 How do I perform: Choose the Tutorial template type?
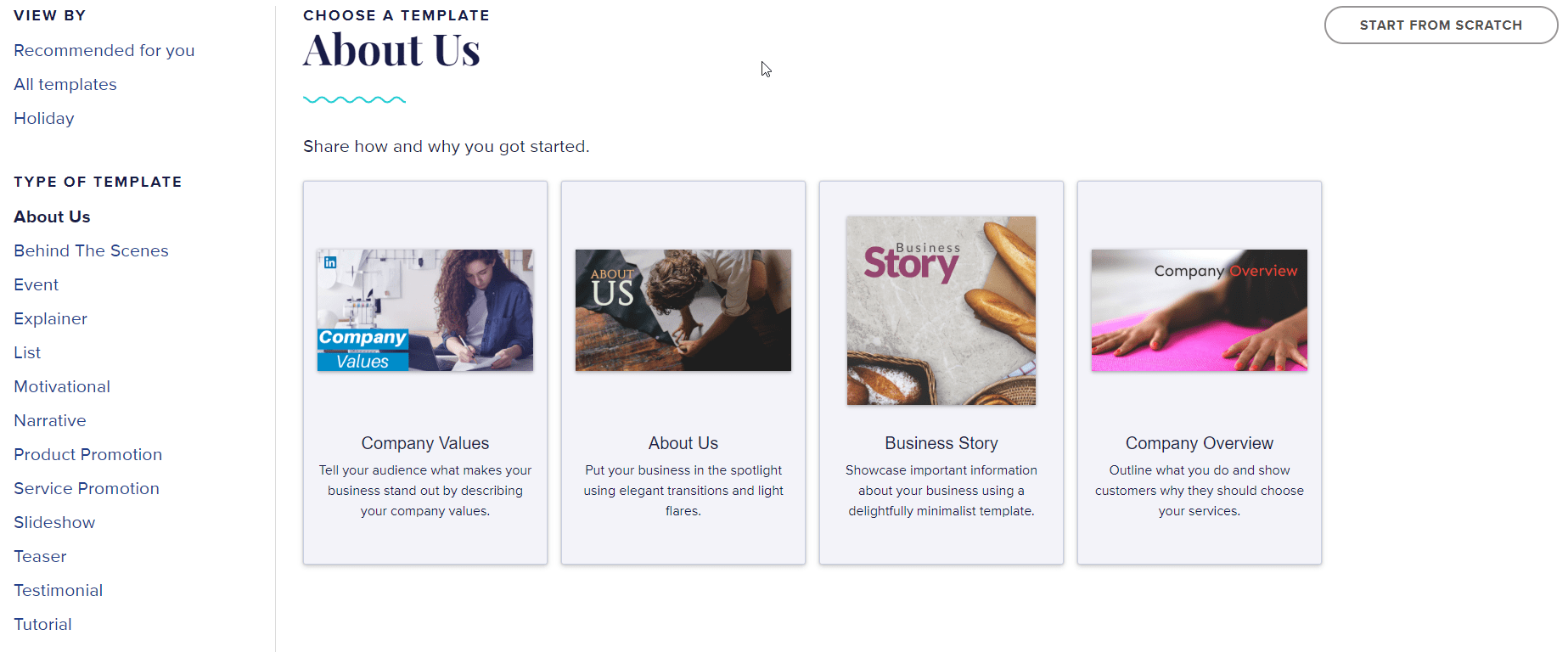pyautogui.click(x=42, y=624)
